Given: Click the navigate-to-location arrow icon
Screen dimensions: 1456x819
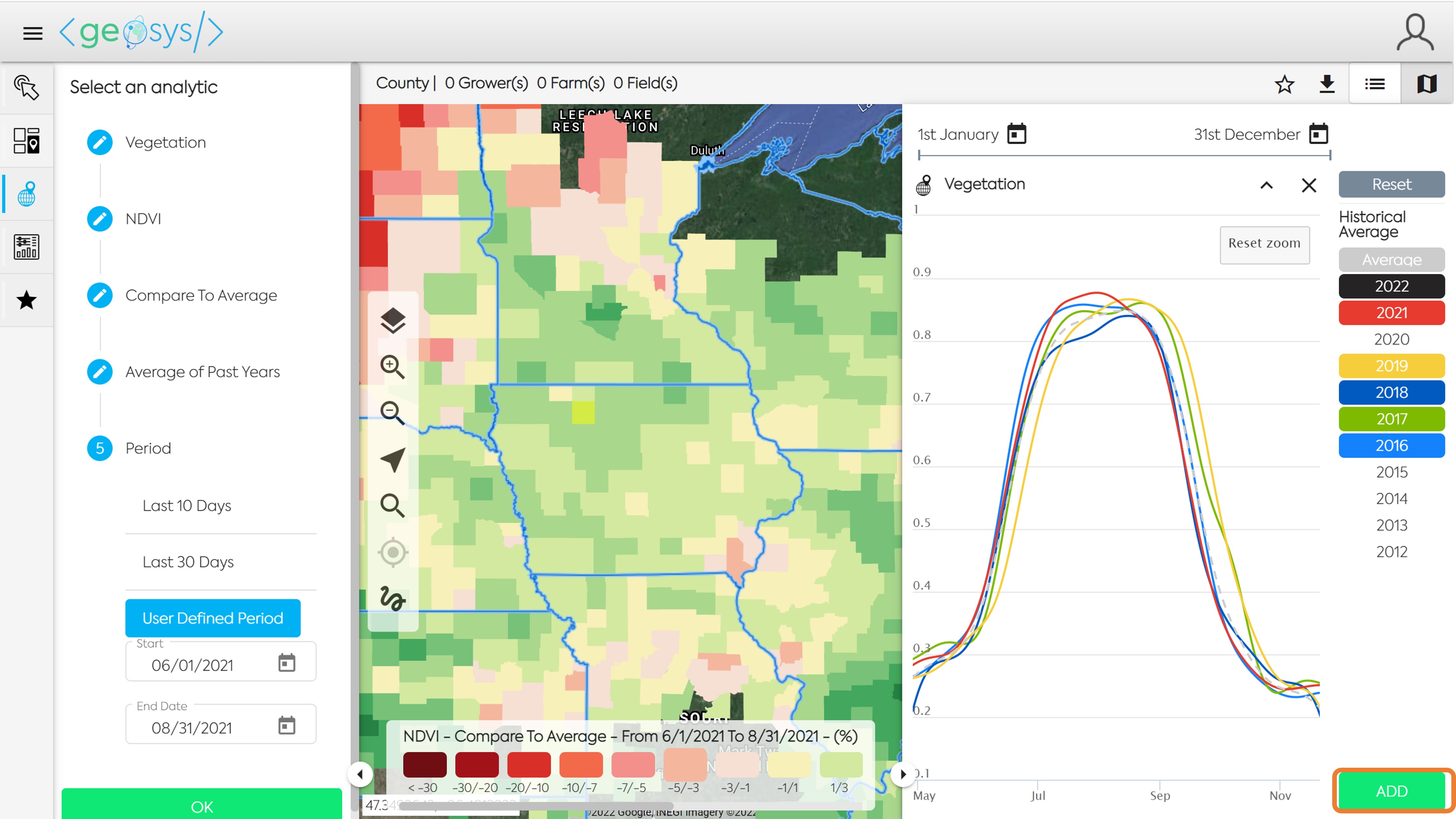Looking at the screenshot, I should point(393,460).
